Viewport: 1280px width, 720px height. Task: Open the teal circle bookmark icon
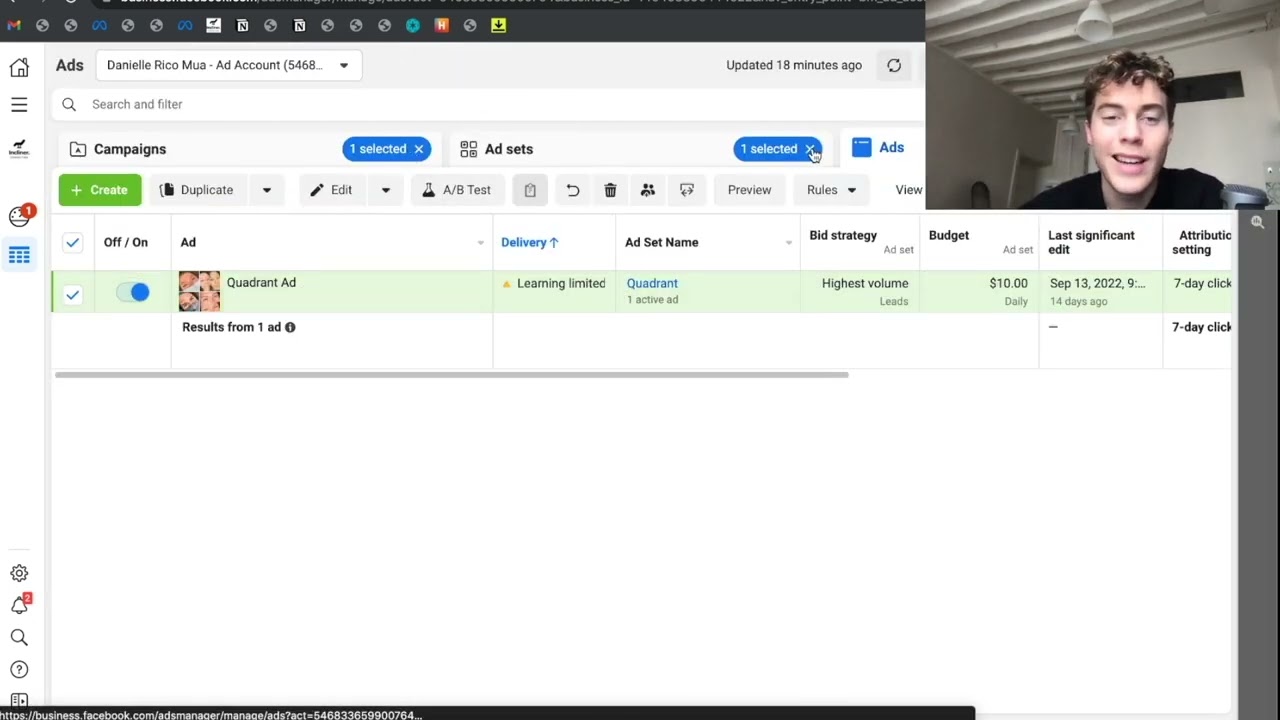click(413, 25)
